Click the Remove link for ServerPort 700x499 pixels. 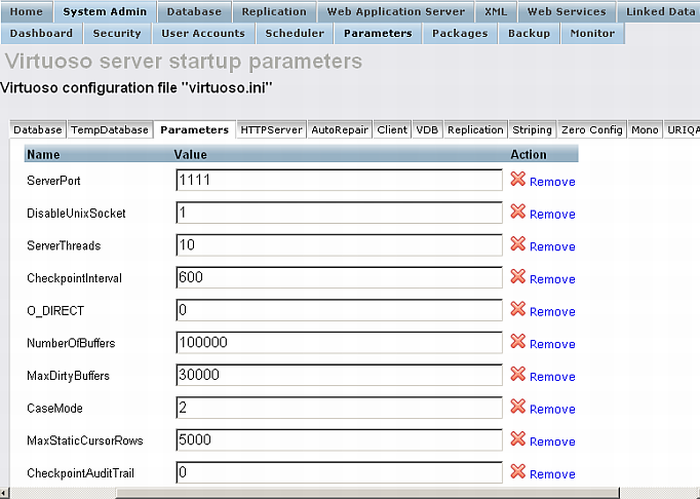552,182
